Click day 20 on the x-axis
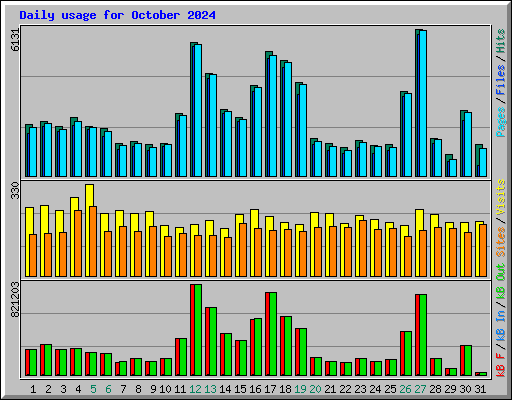 click(x=315, y=389)
